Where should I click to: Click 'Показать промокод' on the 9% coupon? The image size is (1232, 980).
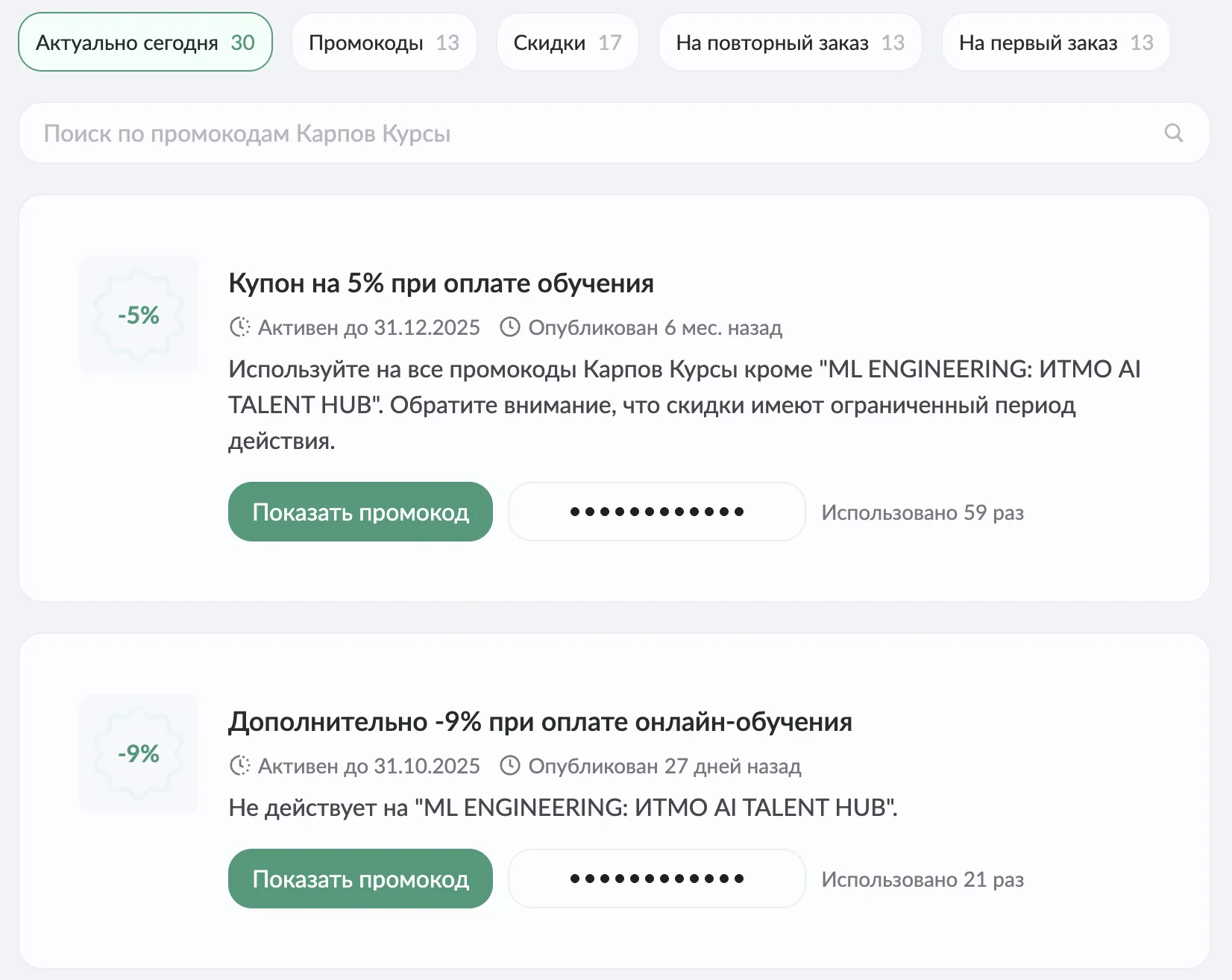(360, 879)
